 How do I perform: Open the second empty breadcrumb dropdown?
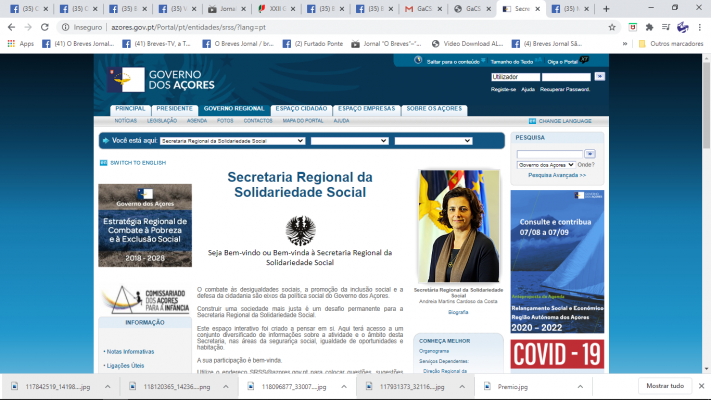tap(348, 141)
